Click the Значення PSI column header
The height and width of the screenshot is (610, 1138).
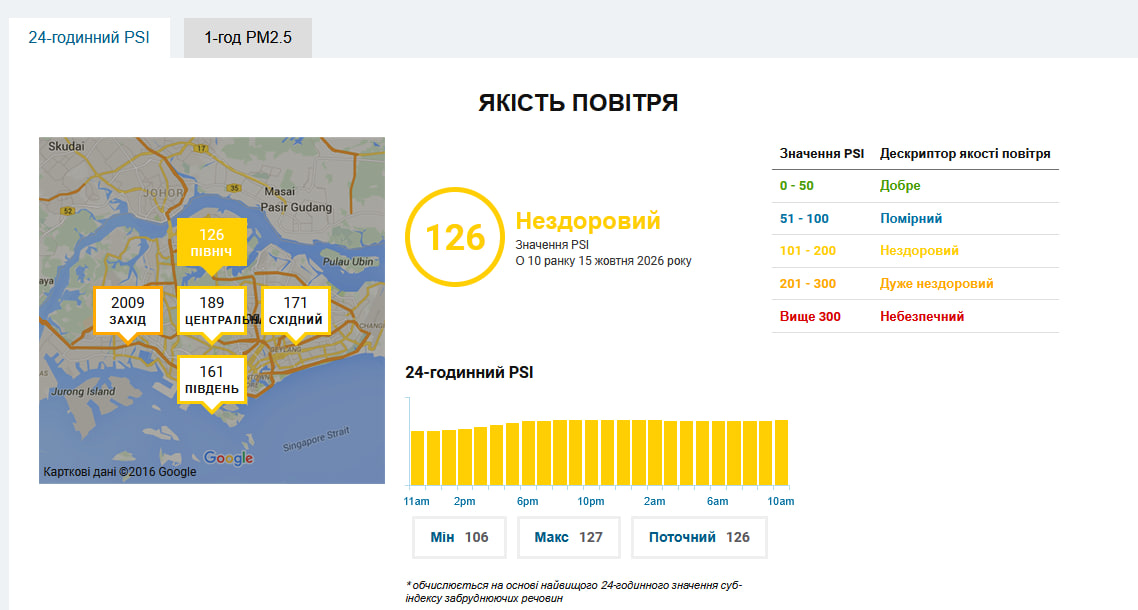tap(822, 154)
